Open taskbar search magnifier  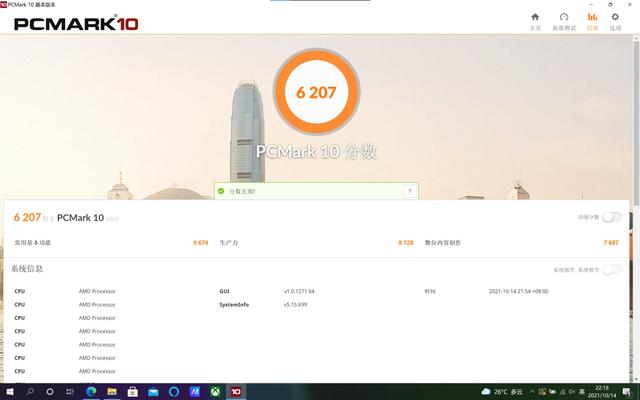pyautogui.click(x=30, y=392)
